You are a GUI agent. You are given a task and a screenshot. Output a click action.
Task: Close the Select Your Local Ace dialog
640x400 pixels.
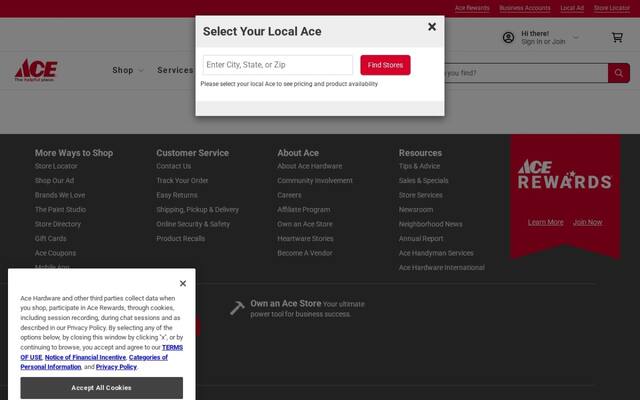(x=432, y=27)
